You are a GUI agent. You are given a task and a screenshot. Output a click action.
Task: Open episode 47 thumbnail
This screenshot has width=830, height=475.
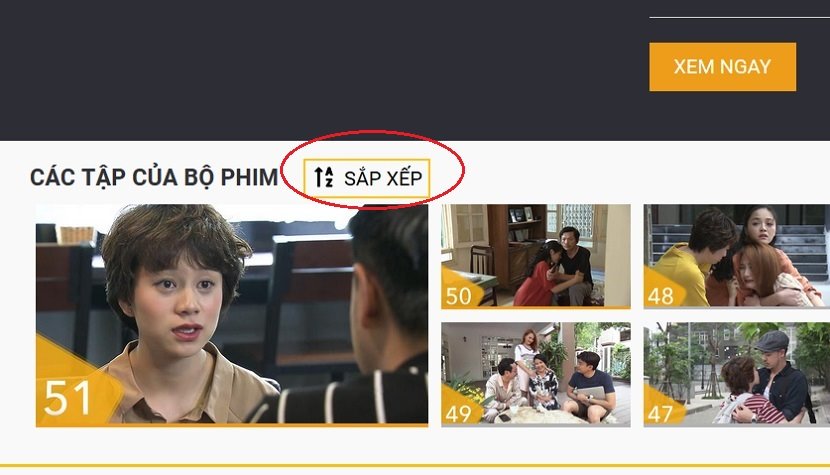(x=737, y=374)
